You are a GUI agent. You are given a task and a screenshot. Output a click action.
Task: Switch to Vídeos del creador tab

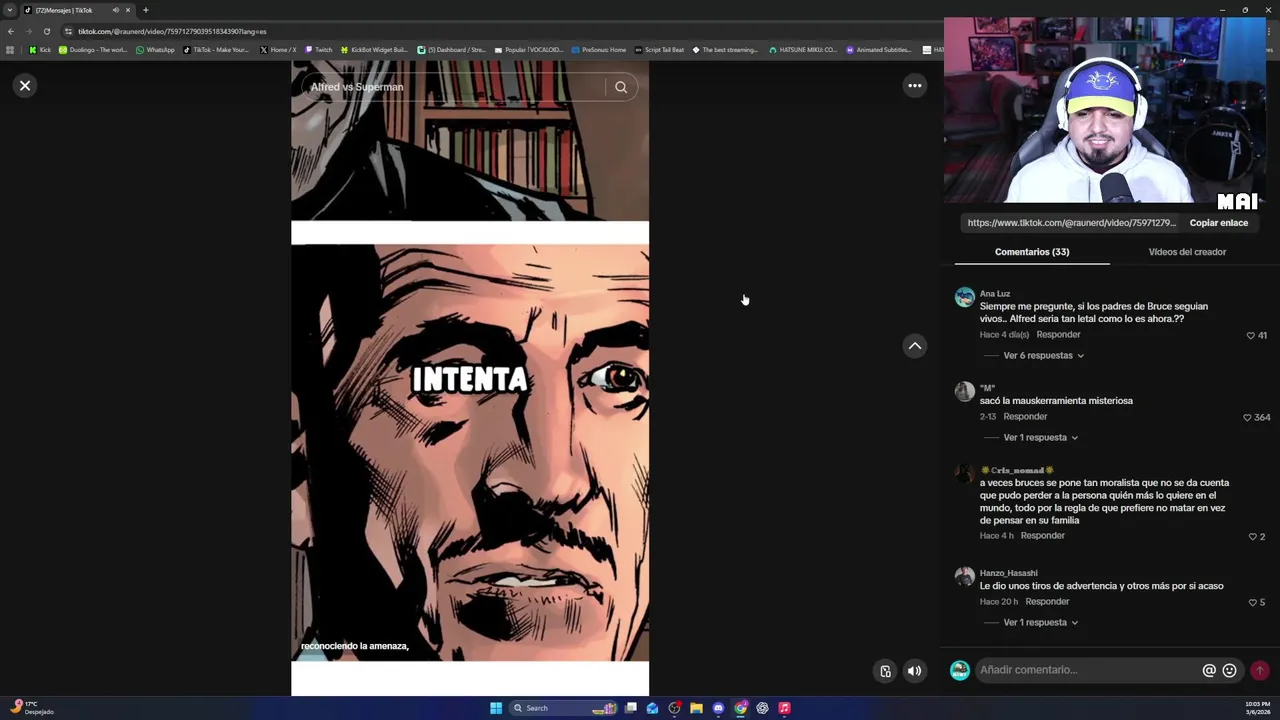[x=1187, y=252]
